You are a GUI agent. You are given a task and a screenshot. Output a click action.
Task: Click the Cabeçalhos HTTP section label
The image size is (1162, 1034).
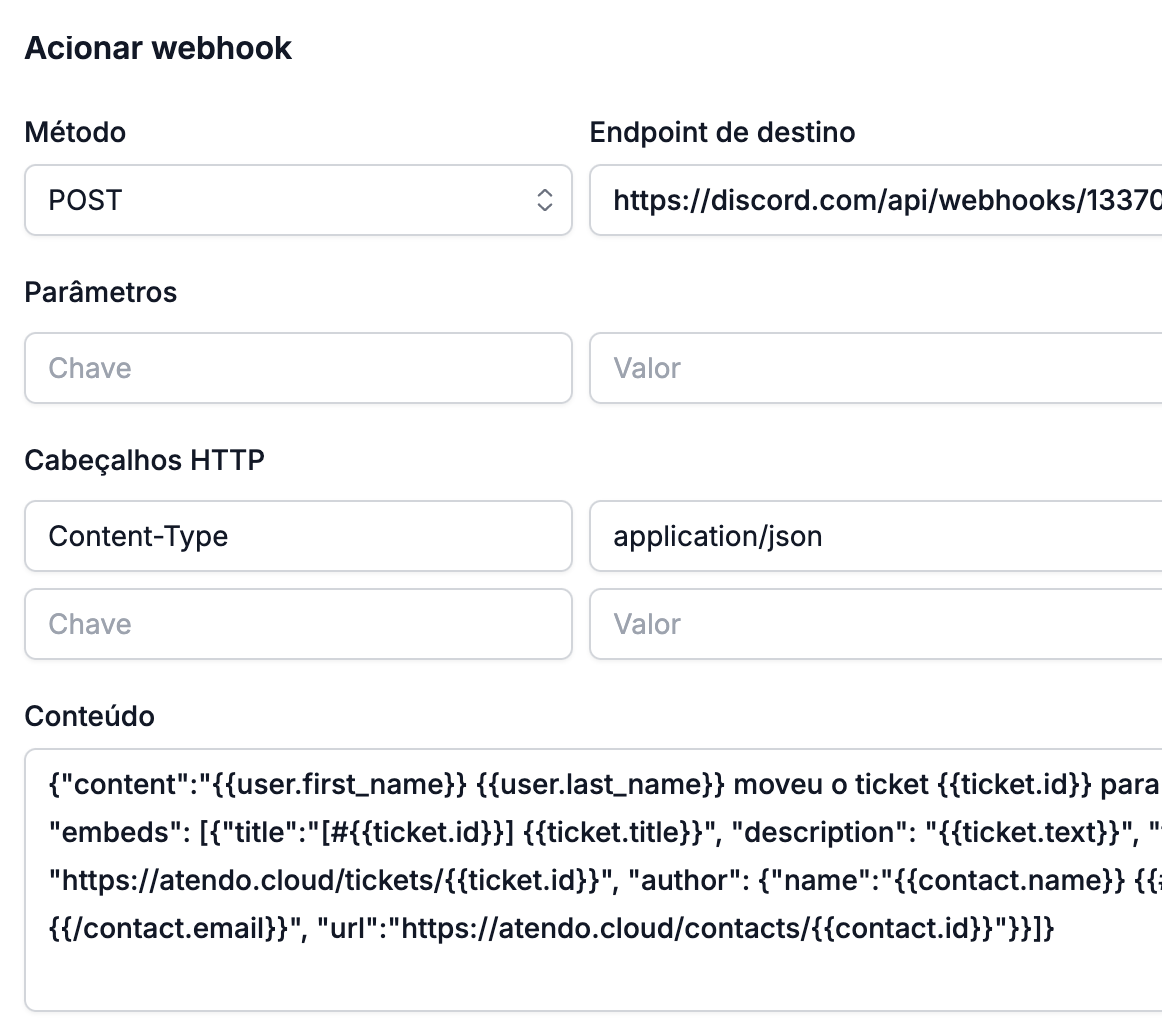pyautogui.click(x=144, y=460)
